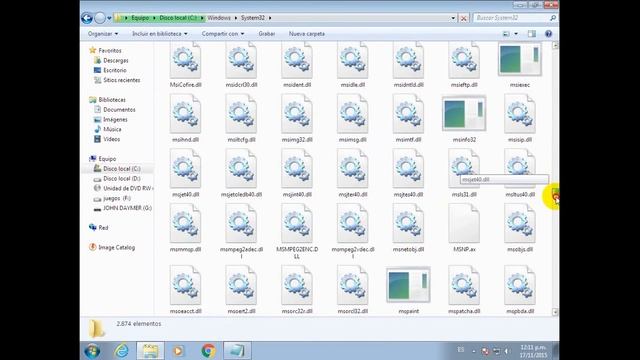Viewport: 640px width, 360px height.
Task: Open the address bar history dropdown
Action: (x=453, y=18)
